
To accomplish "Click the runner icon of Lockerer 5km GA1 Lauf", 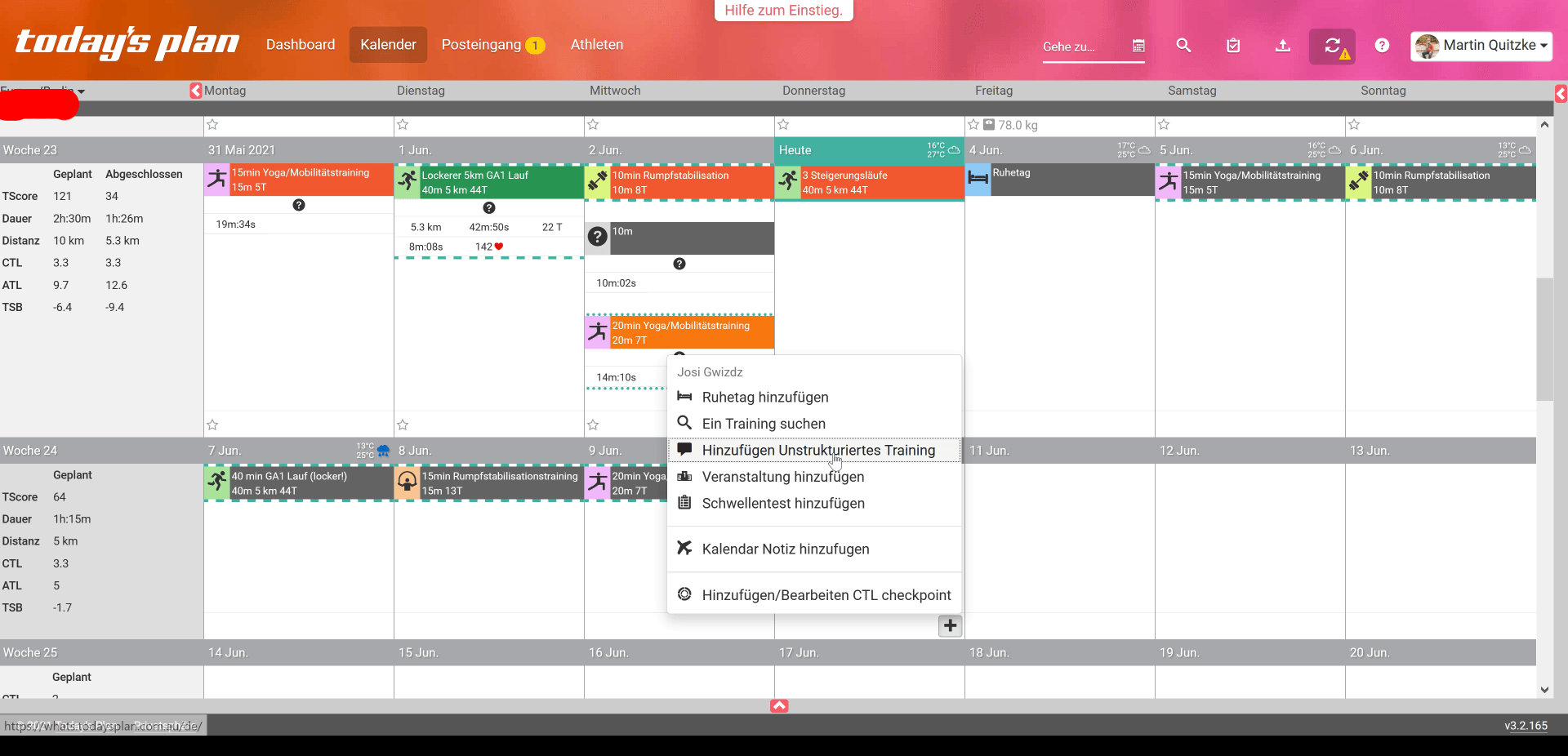I will 407,182.
